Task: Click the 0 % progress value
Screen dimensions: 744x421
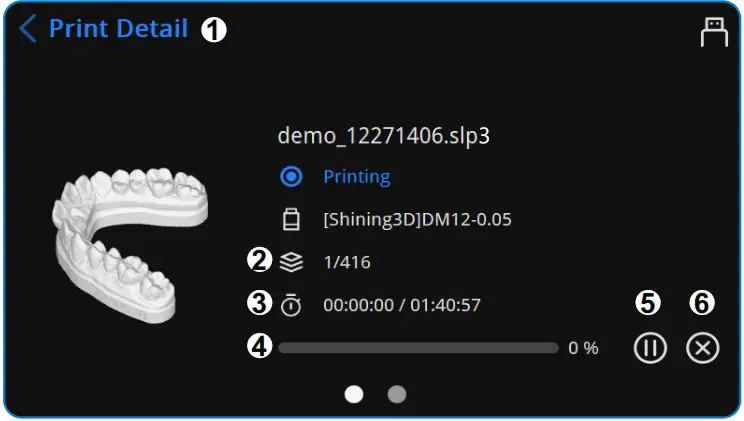Action: point(583,348)
